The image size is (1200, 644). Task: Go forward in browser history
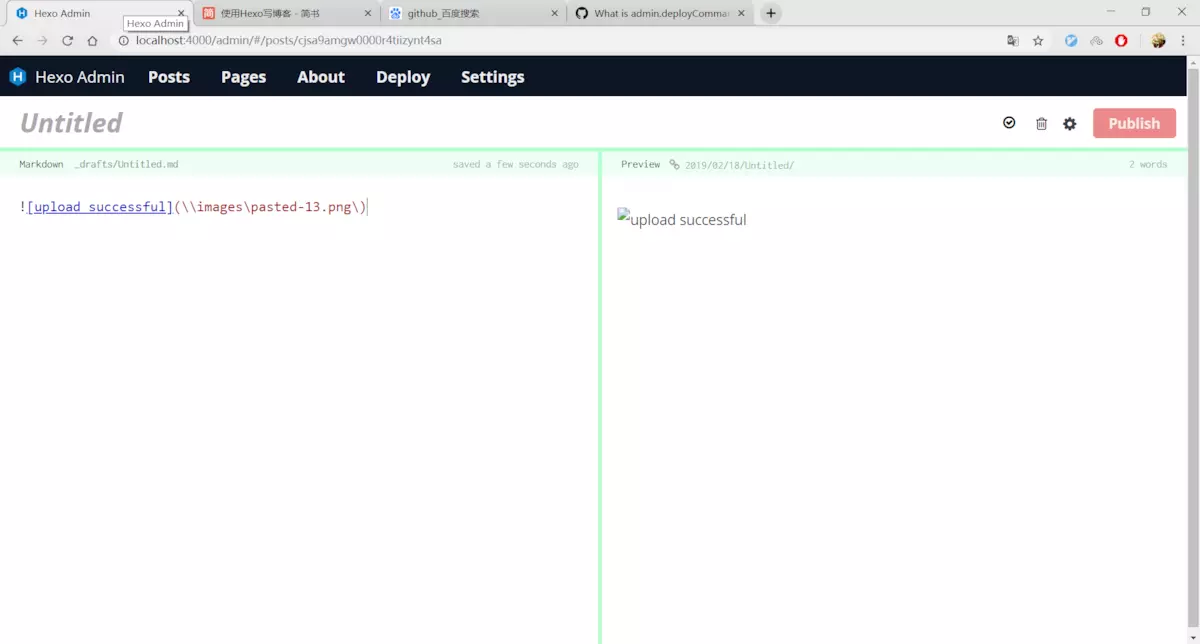42,41
